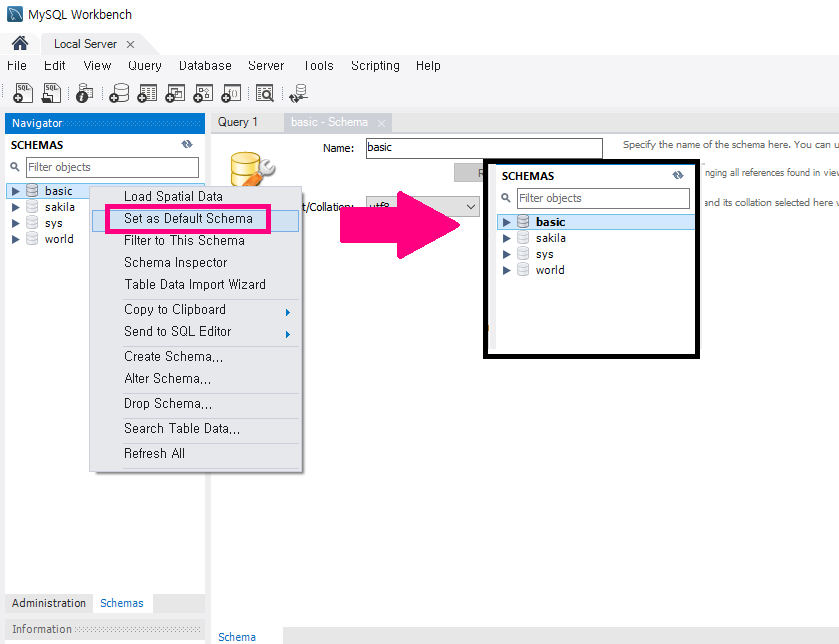
Task: Click the schema Name input field
Action: pyautogui.click(x=484, y=148)
